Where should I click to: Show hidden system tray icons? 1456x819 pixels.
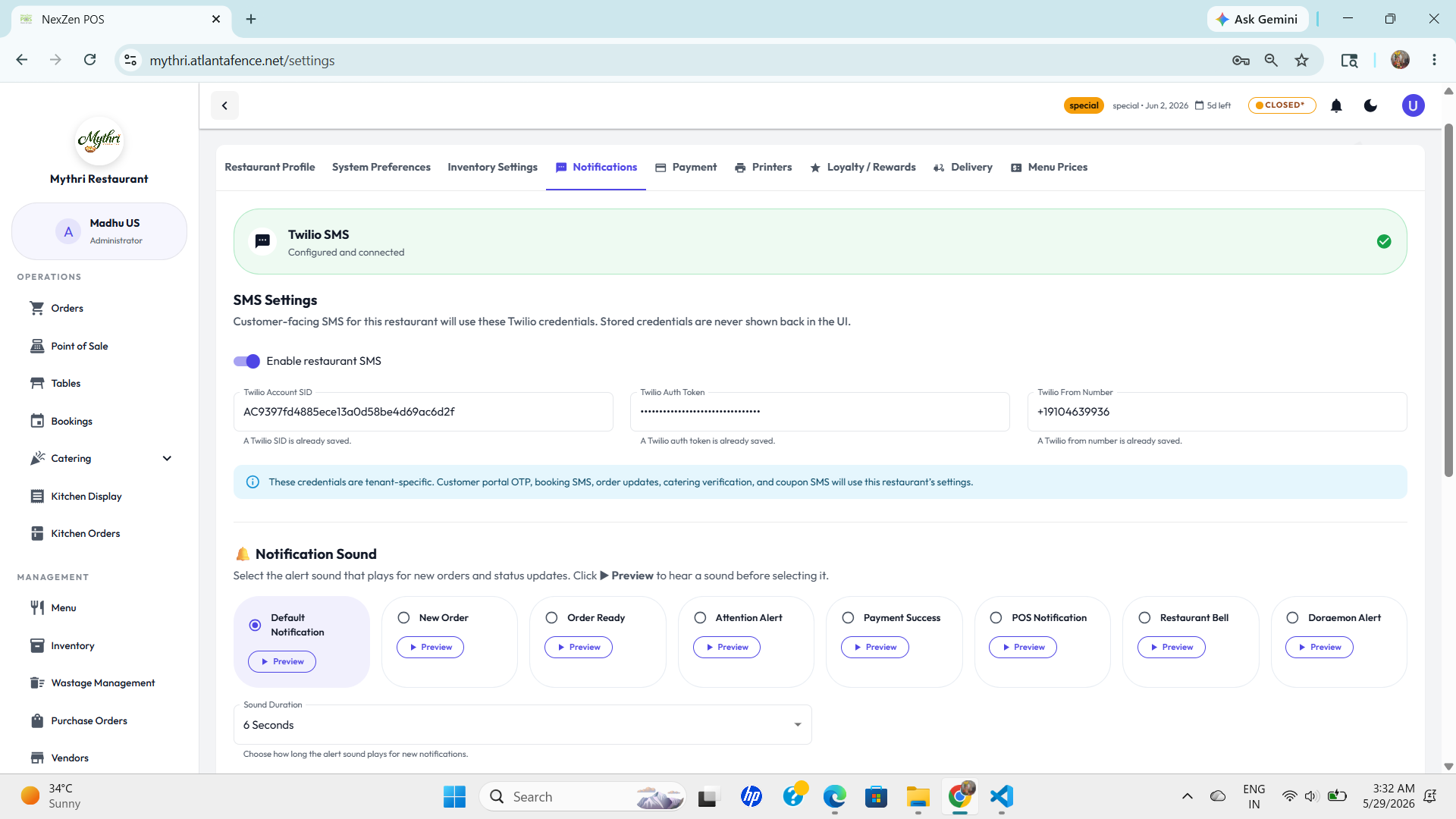point(1187,796)
